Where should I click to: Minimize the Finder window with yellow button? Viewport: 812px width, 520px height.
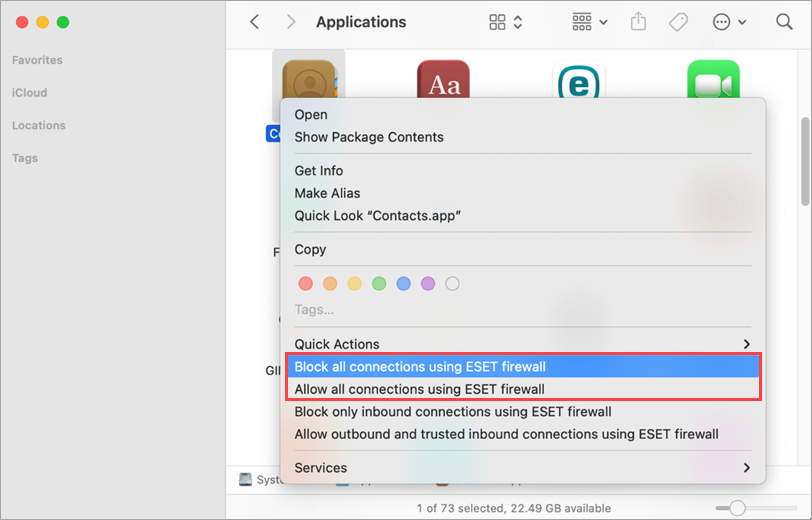[x=42, y=22]
